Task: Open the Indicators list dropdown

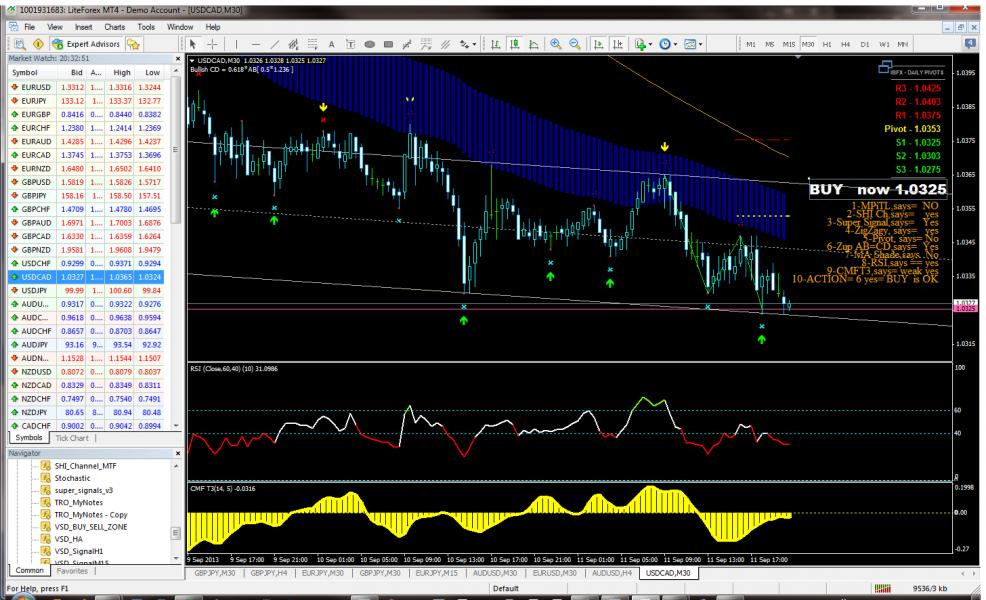Action: click(x=641, y=45)
